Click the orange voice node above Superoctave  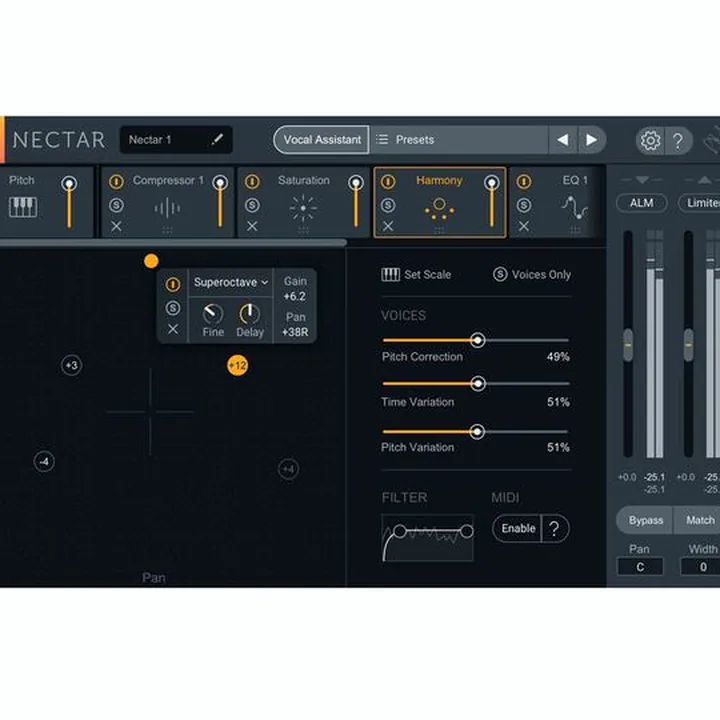point(151,261)
